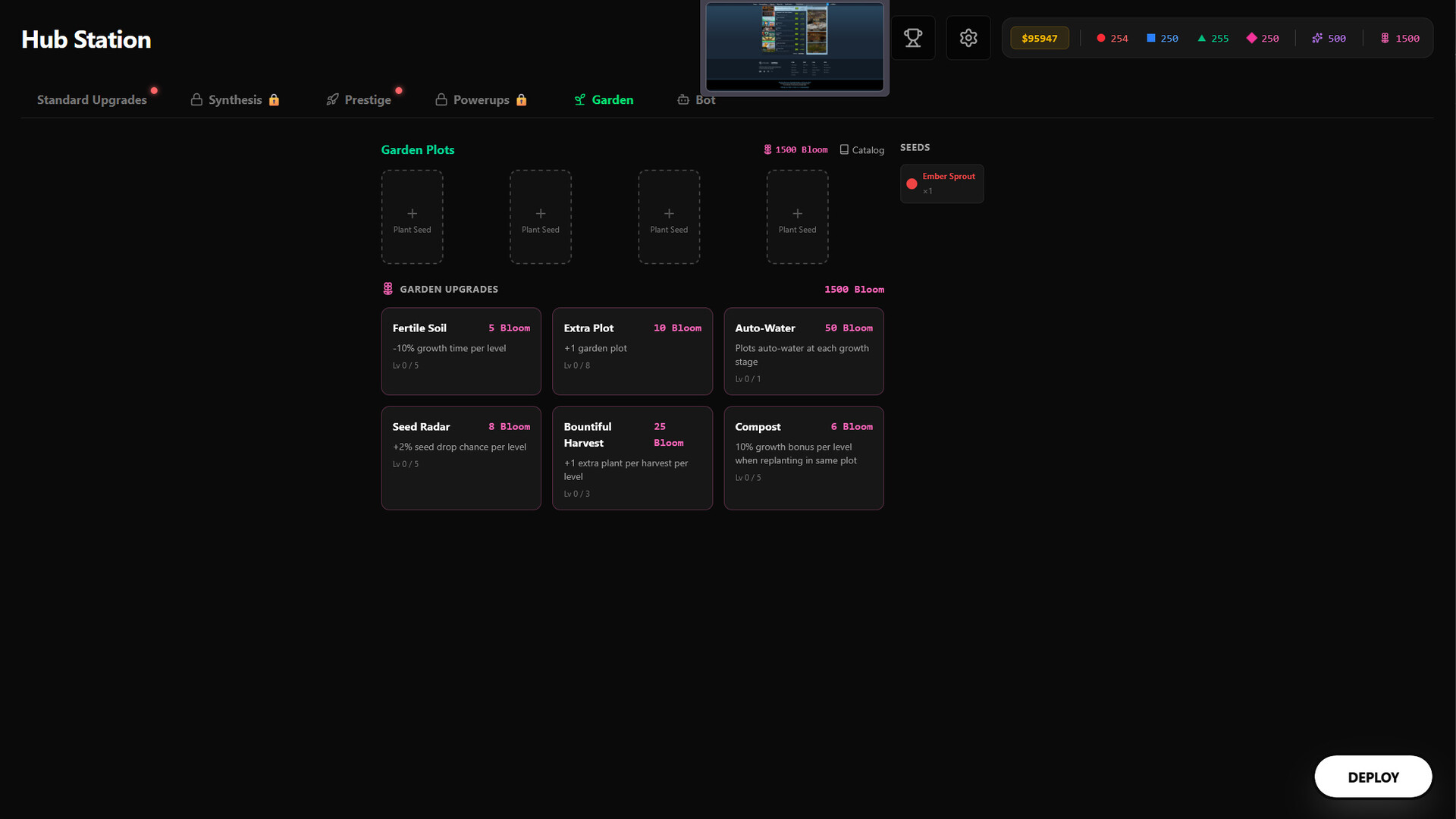This screenshot has height=819, width=1456.
Task: Open the Bot tab
Action: point(696,101)
